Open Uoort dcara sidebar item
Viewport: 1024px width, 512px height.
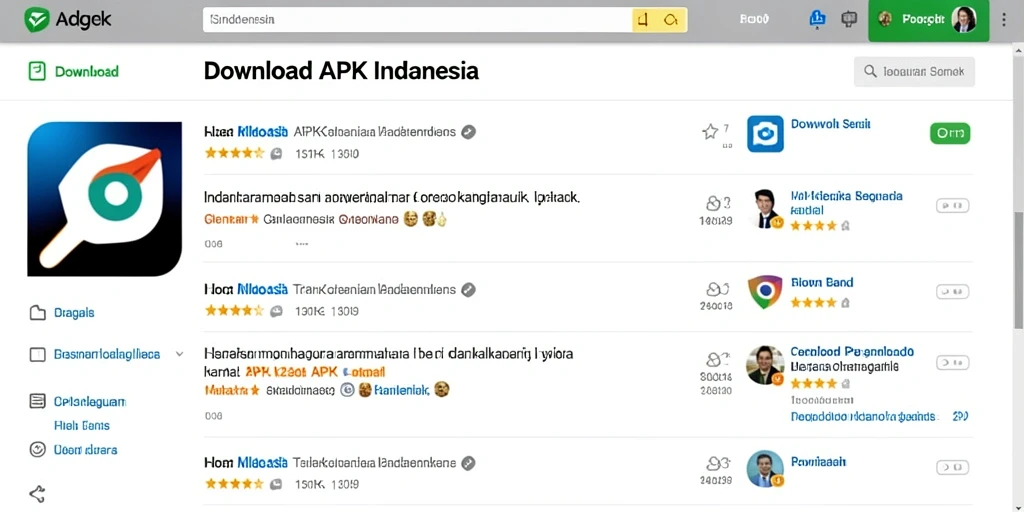pyautogui.click(x=85, y=450)
